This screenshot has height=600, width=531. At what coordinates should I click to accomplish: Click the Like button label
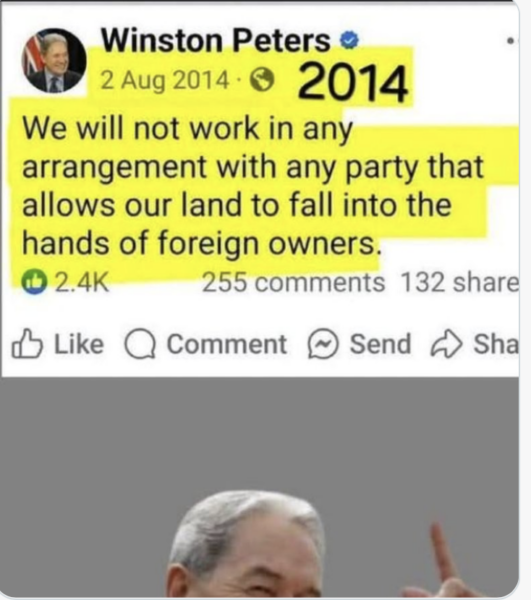(x=79, y=344)
